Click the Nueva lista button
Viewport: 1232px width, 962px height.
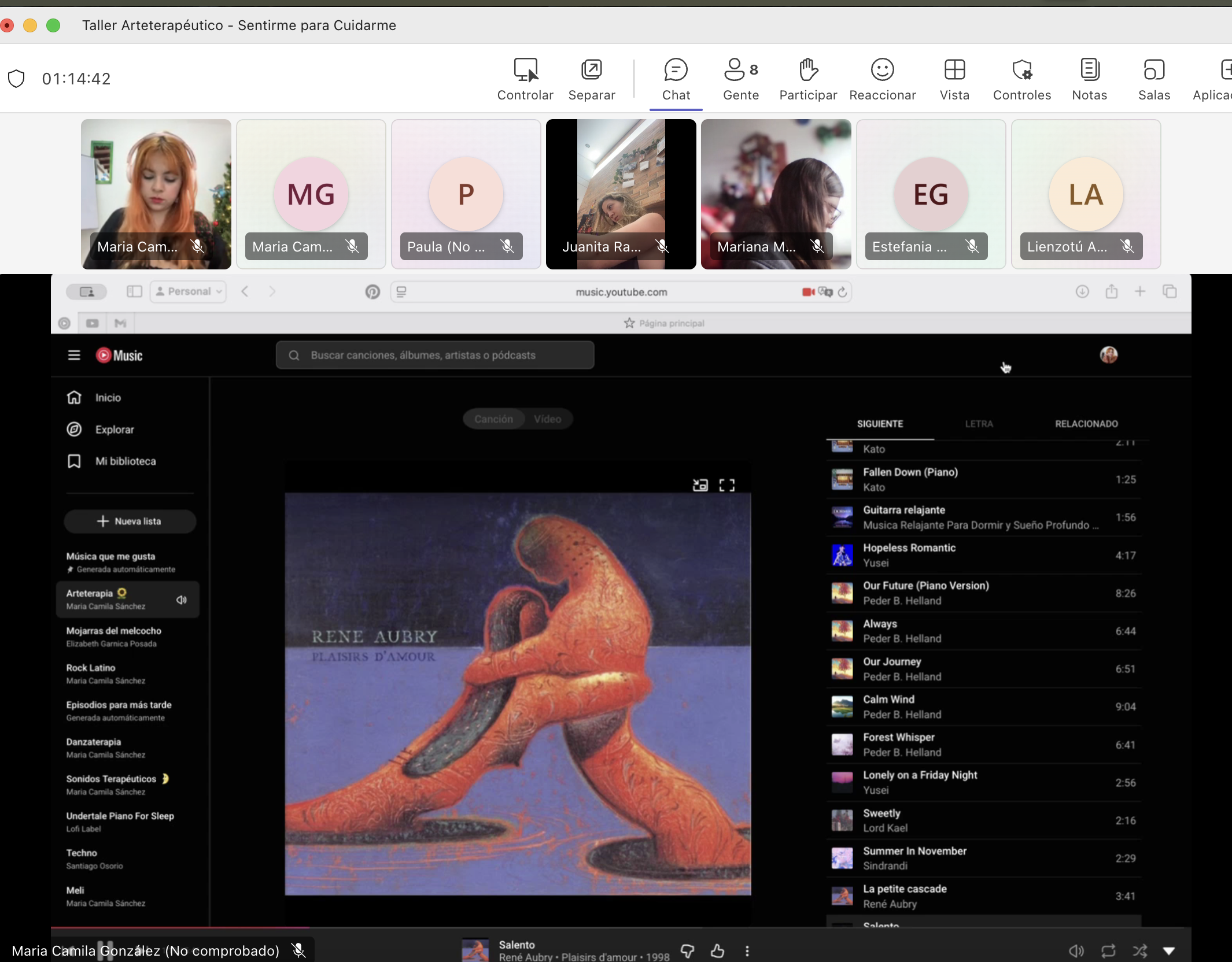(x=130, y=521)
